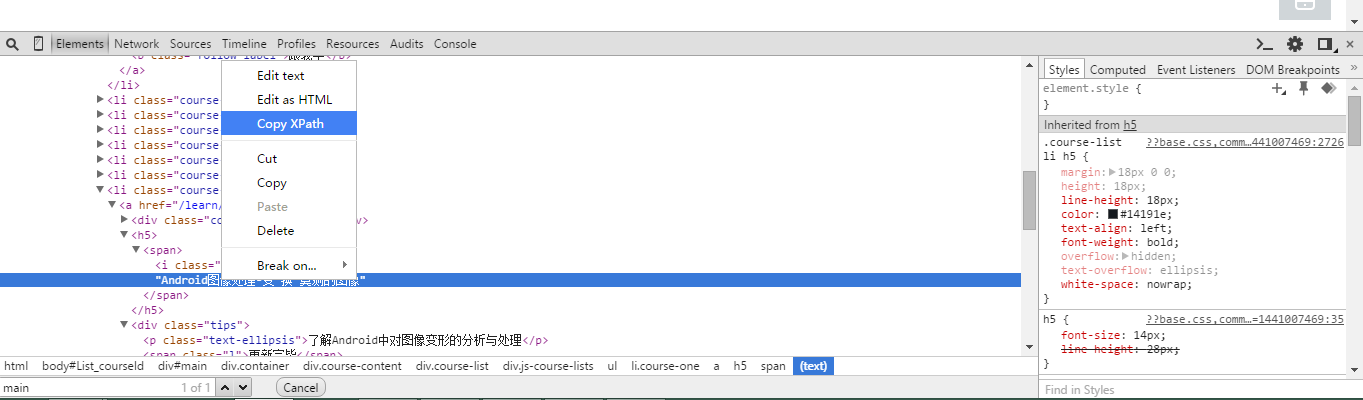Viewport: 1363px width, 400px height.
Task: Go to previous search result arrow
Action: [226, 388]
